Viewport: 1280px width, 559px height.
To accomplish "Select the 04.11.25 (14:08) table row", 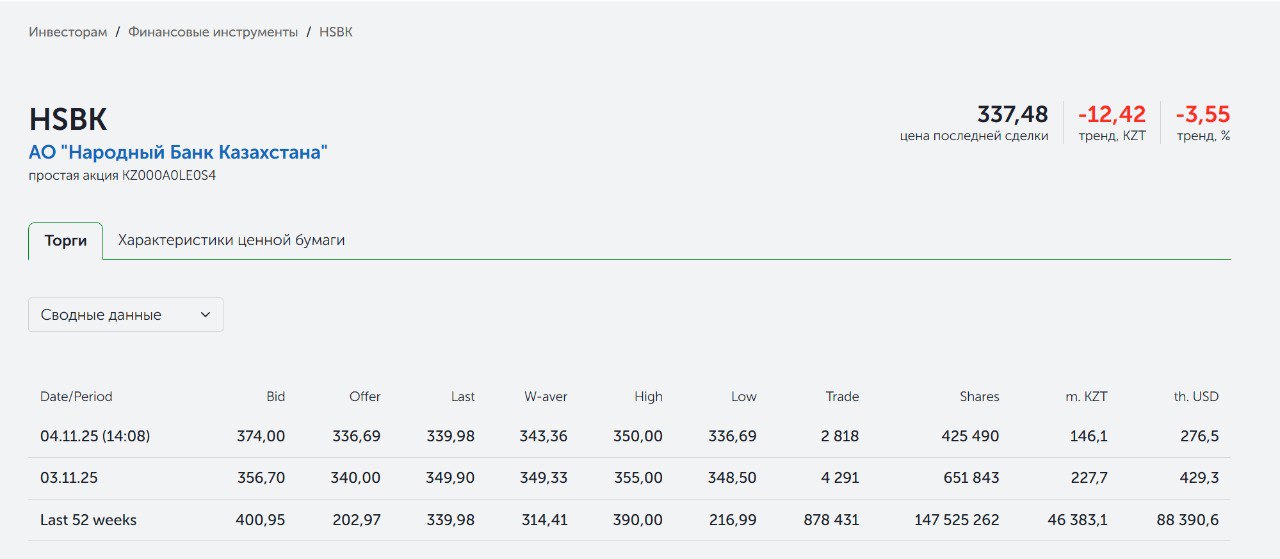I will click(95, 436).
